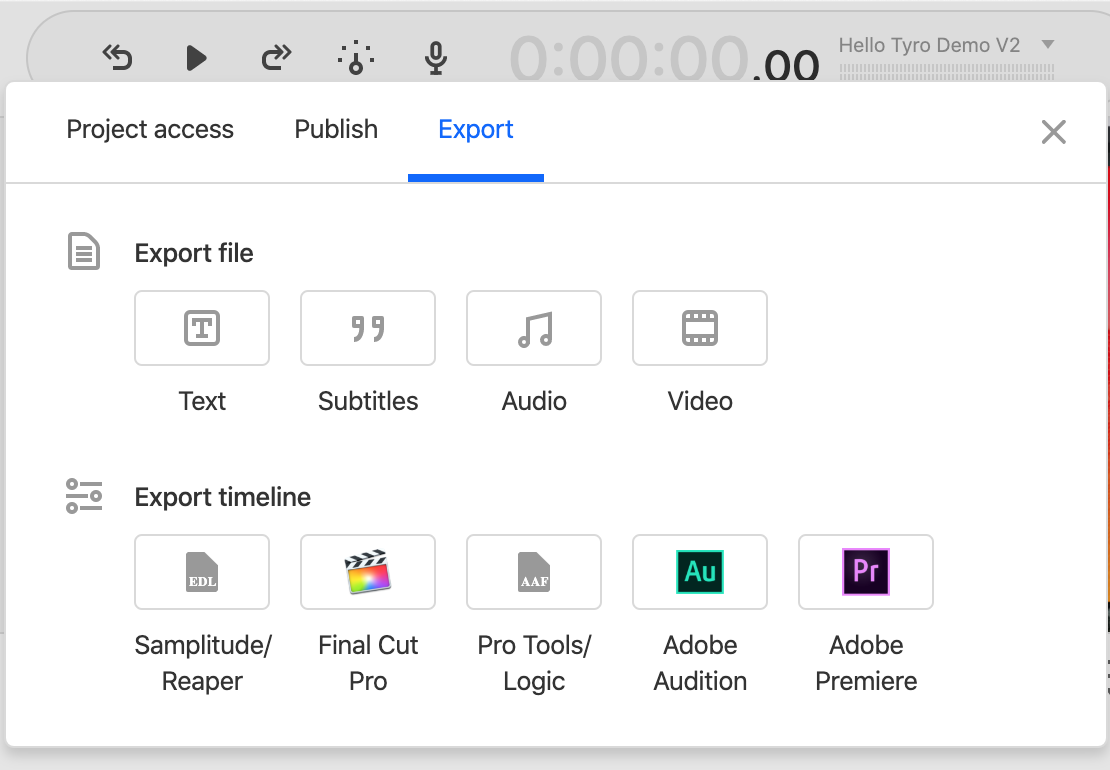Image resolution: width=1110 pixels, height=770 pixels.
Task: Open the Publish tab
Action: coord(336,130)
